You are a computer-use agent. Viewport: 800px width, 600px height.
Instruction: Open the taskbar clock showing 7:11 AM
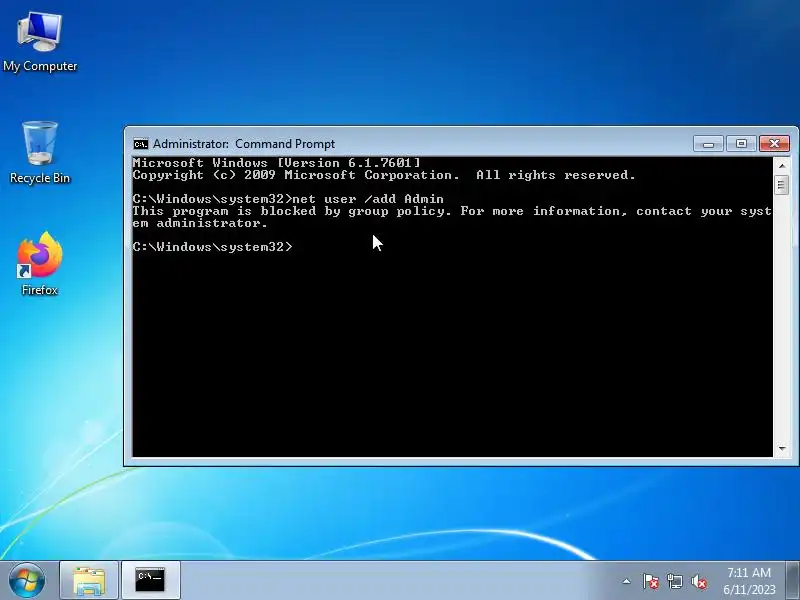(x=749, y=581)
